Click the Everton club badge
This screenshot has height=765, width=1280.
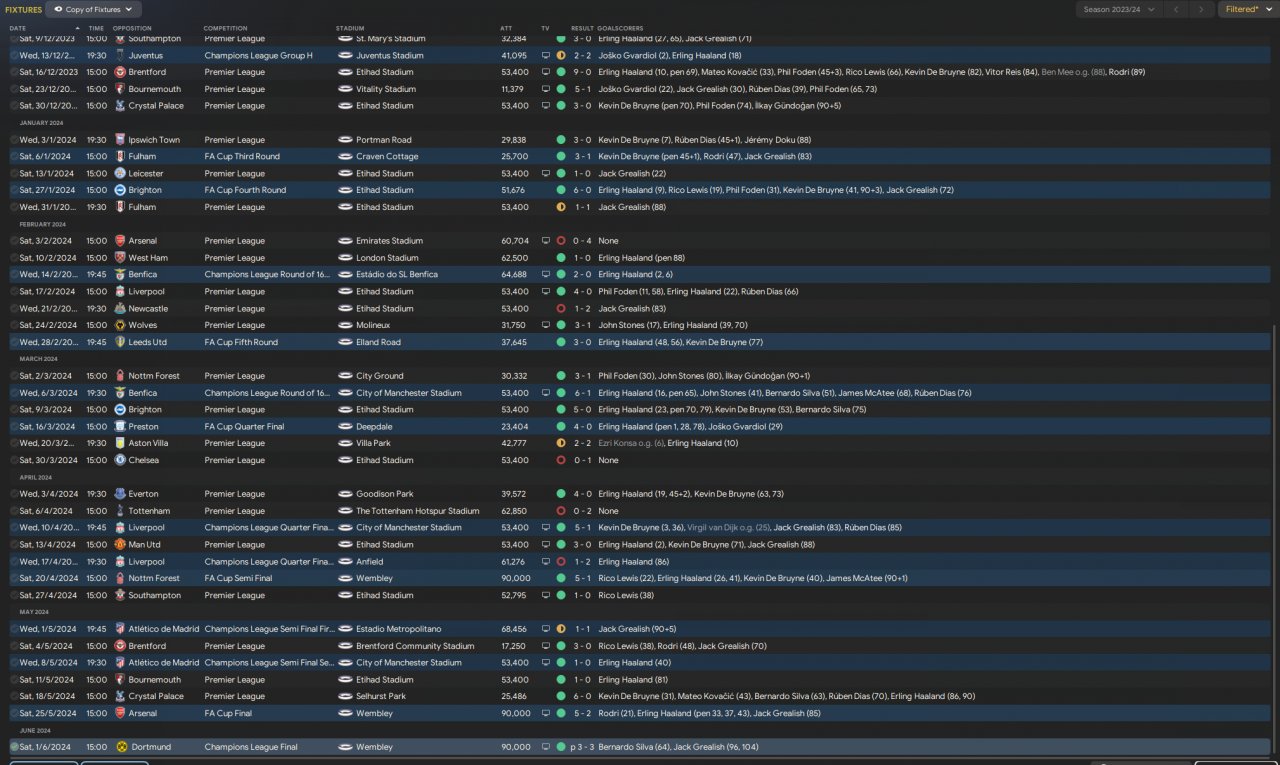point(120,494)
